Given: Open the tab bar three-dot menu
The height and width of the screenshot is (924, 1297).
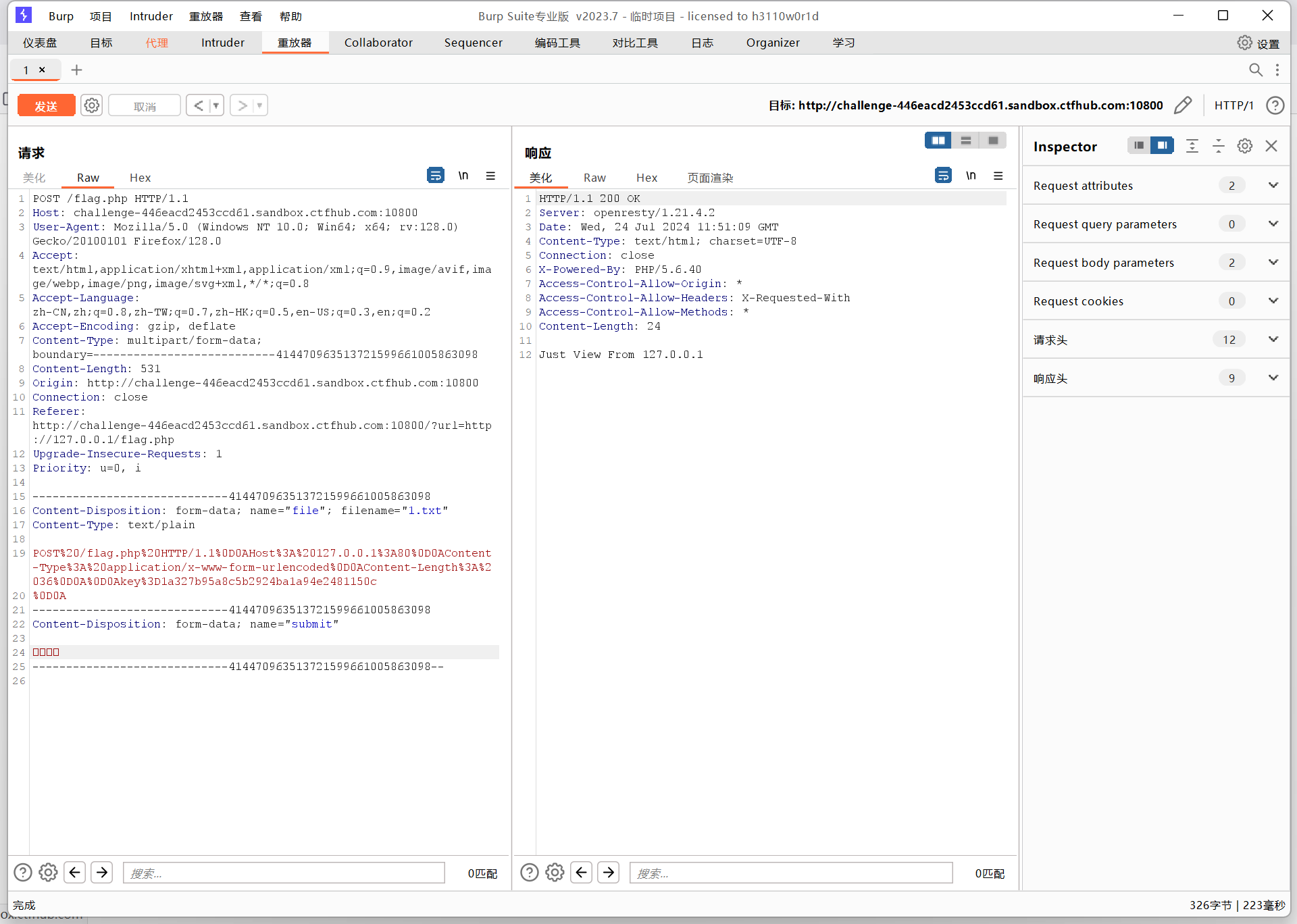Looking at the screenshot, I should (x=1277, y=70).
